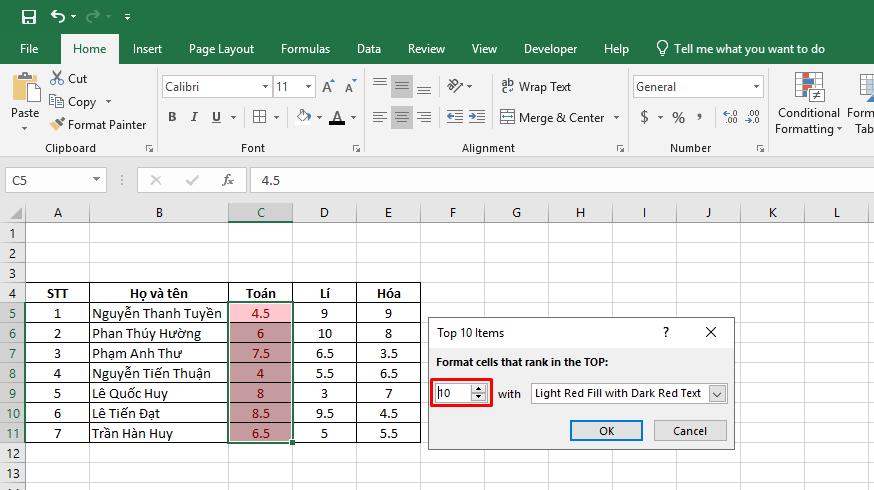This screenshot has width=874, height=490.
Task: Decrease indent
Action: pos(455,117)
